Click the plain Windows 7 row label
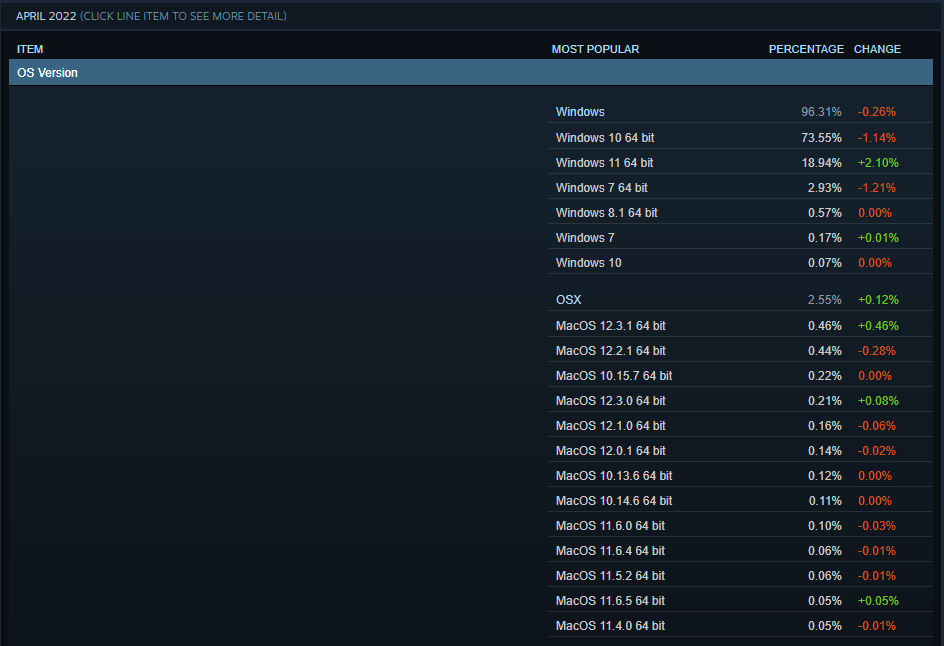Viewport: 944px width, 646px height. [x=585, y=238]
